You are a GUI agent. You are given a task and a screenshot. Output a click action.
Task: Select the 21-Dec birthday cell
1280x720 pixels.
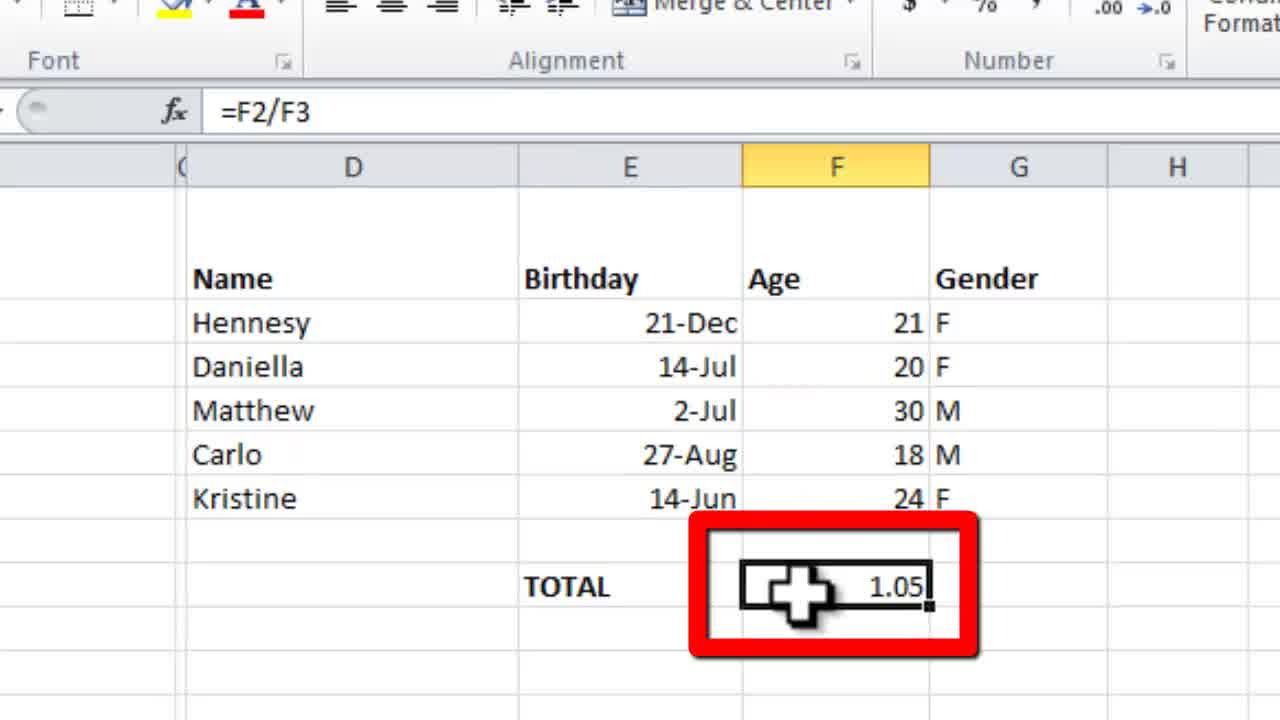[630, 322]
